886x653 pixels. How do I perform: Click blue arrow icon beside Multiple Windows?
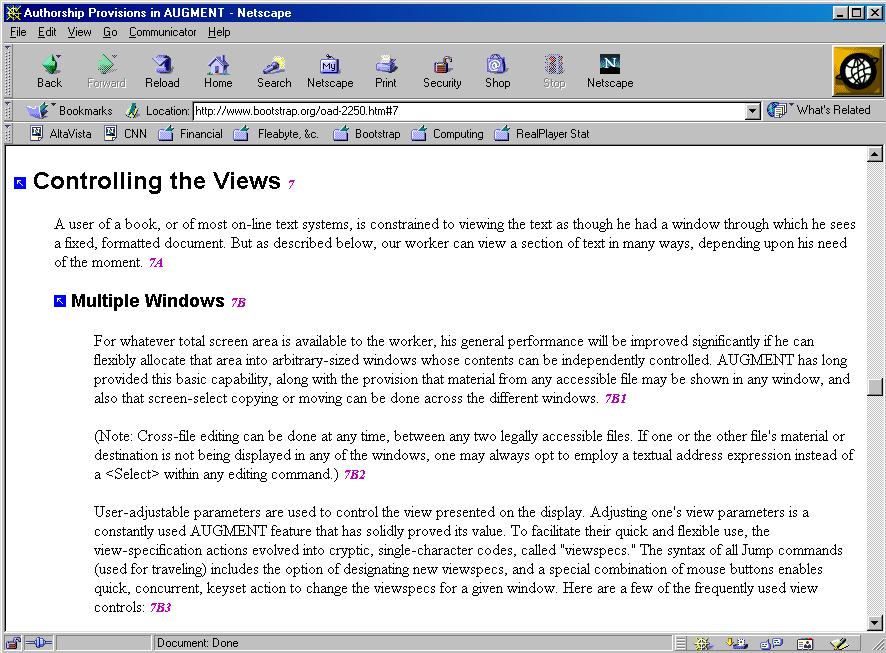tap(60, 301)
